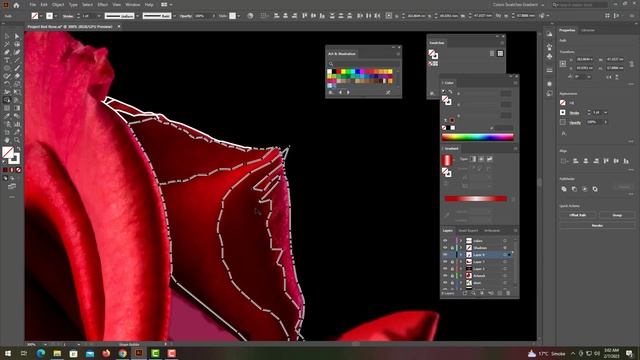
Task: Choose Linear gradient type
Action: tap(473, 159)
